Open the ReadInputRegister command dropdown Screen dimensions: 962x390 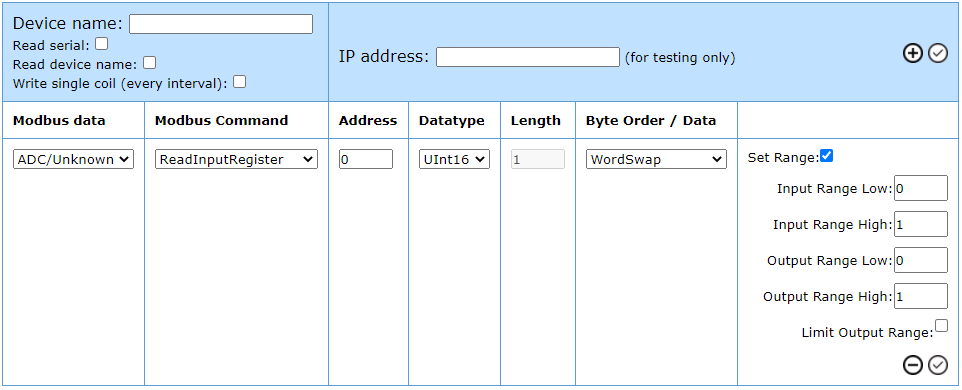[x=236, y=159]
